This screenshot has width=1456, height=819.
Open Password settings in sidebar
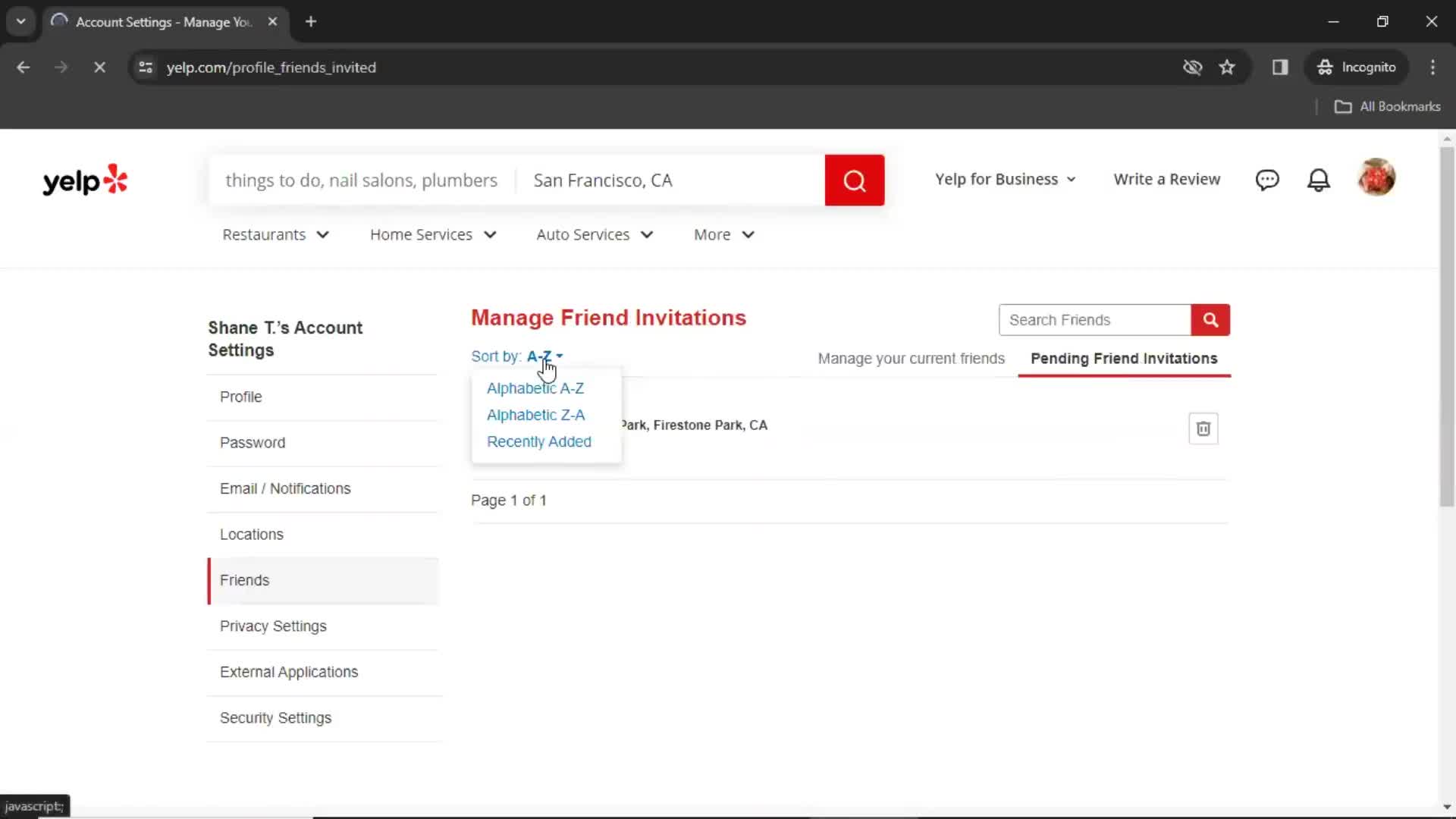point(323,443)
